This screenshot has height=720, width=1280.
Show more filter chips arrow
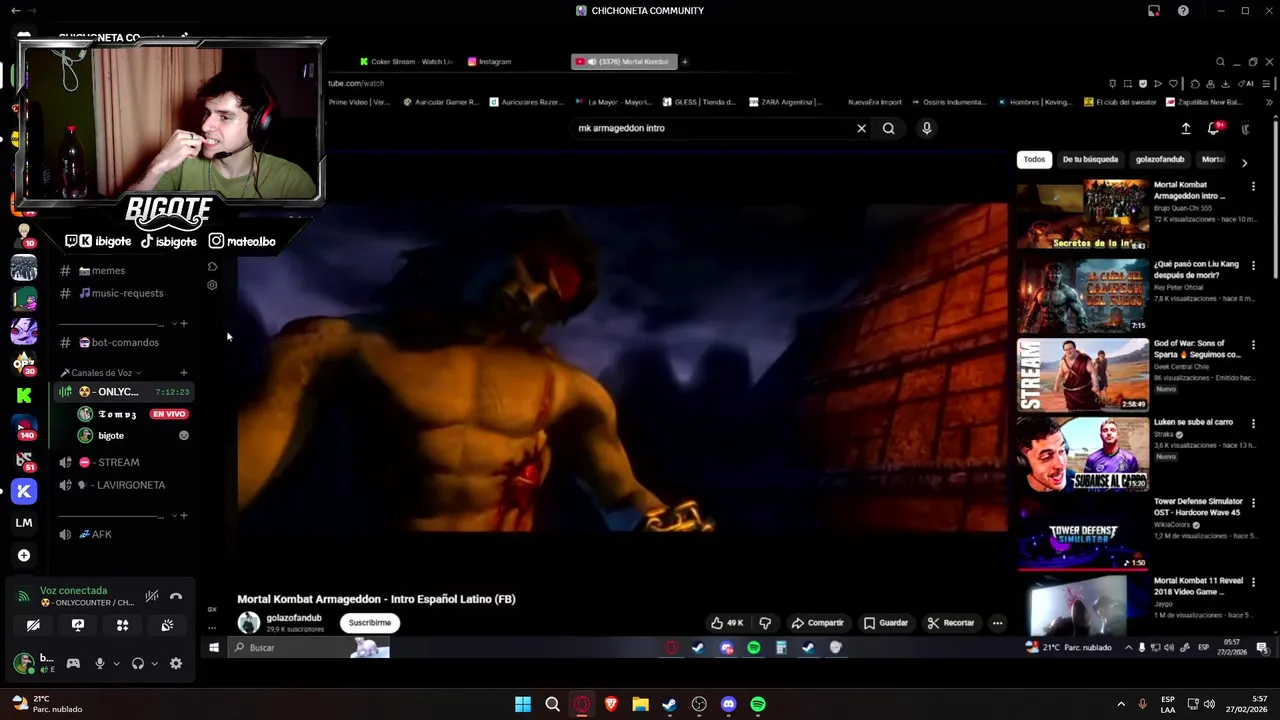pyautogui.click(x=1244, y=162)
